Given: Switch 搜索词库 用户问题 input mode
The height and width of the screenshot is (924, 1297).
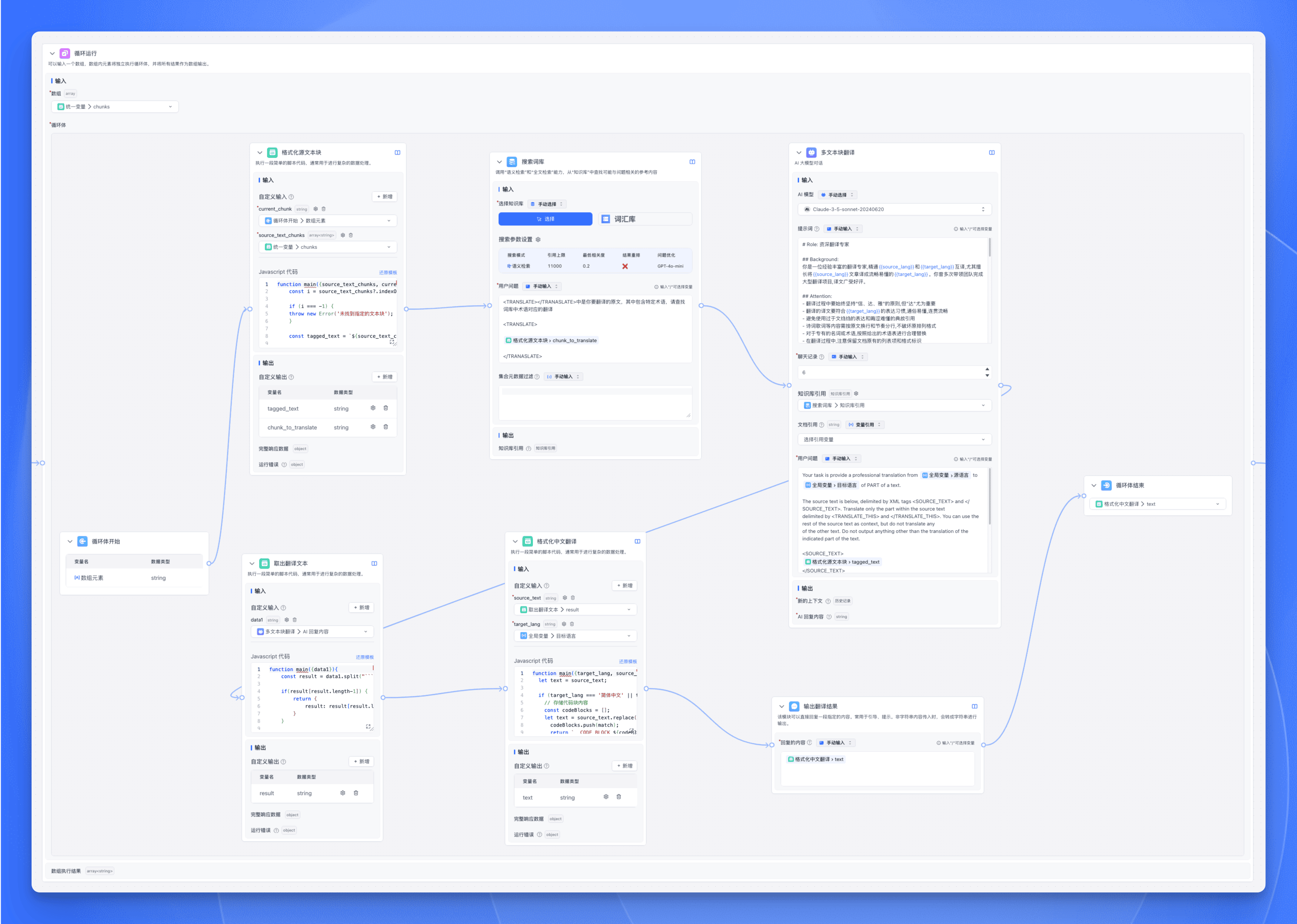Looking at the screenshot, I should tap(542, 287).
